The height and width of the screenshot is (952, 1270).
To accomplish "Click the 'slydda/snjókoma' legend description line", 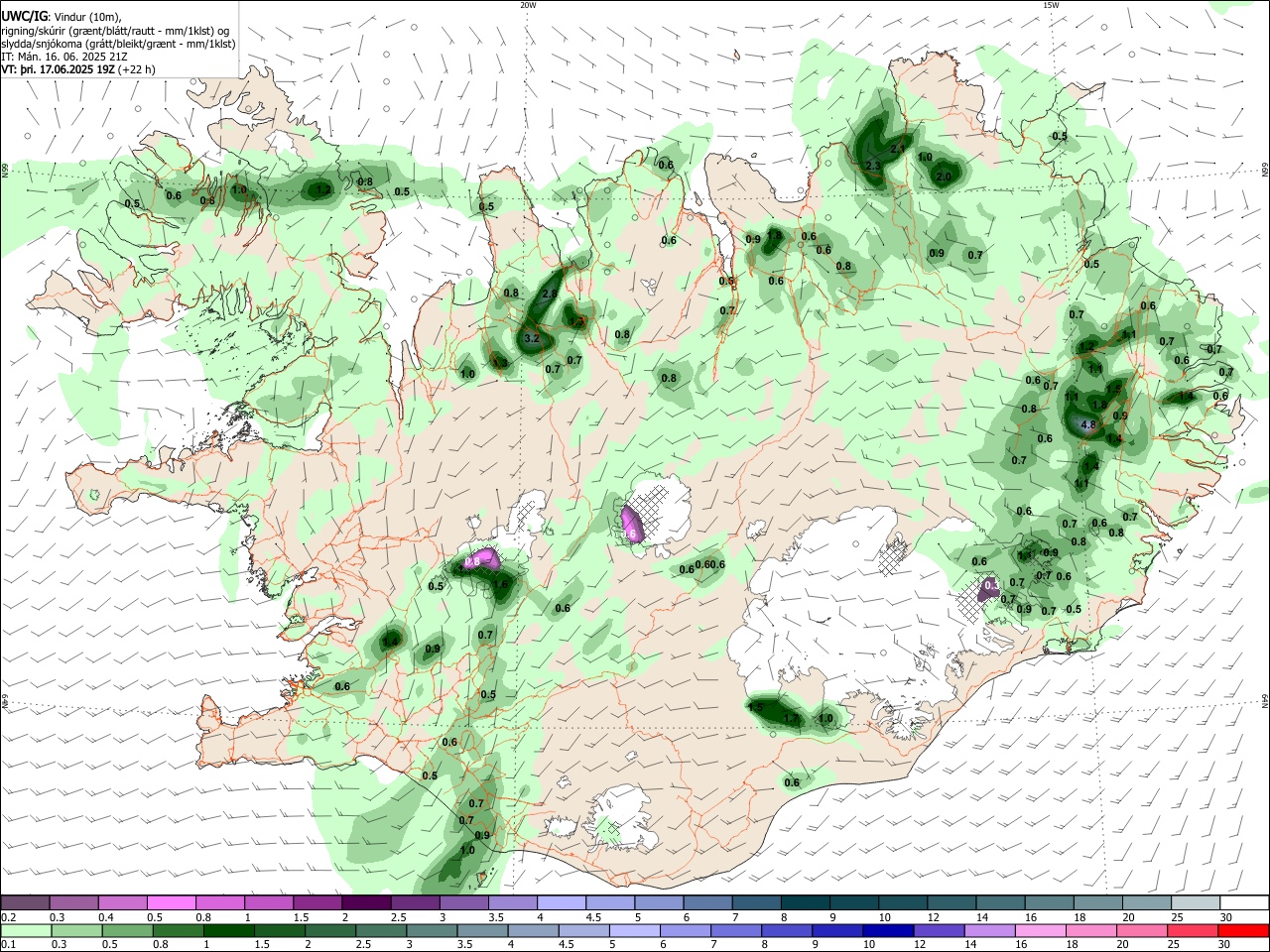I will coord(118,44).
